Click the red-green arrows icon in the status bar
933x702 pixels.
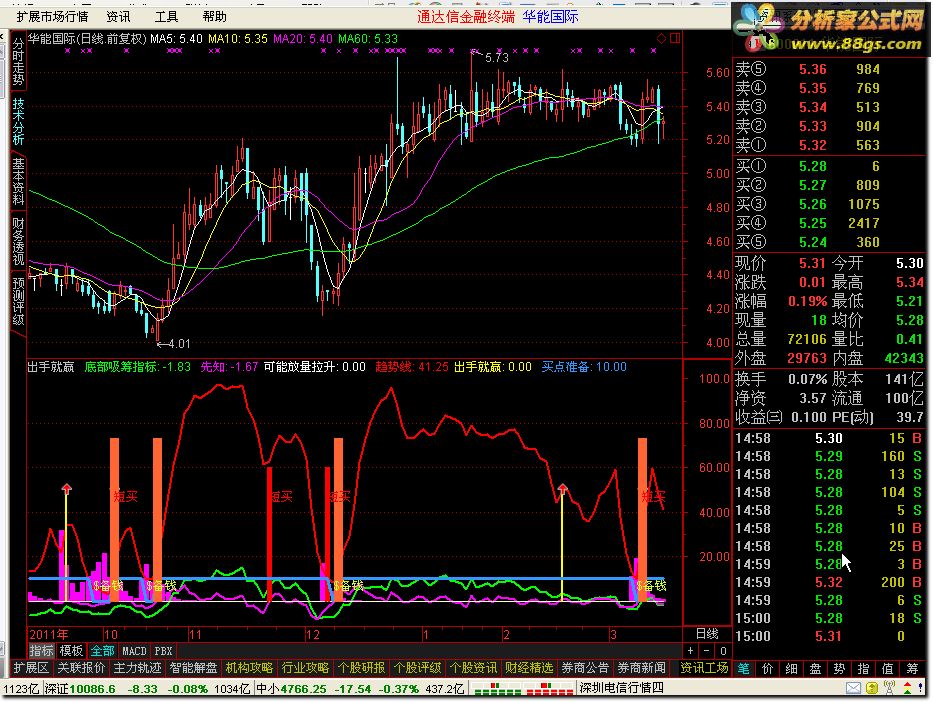[908, 688]
